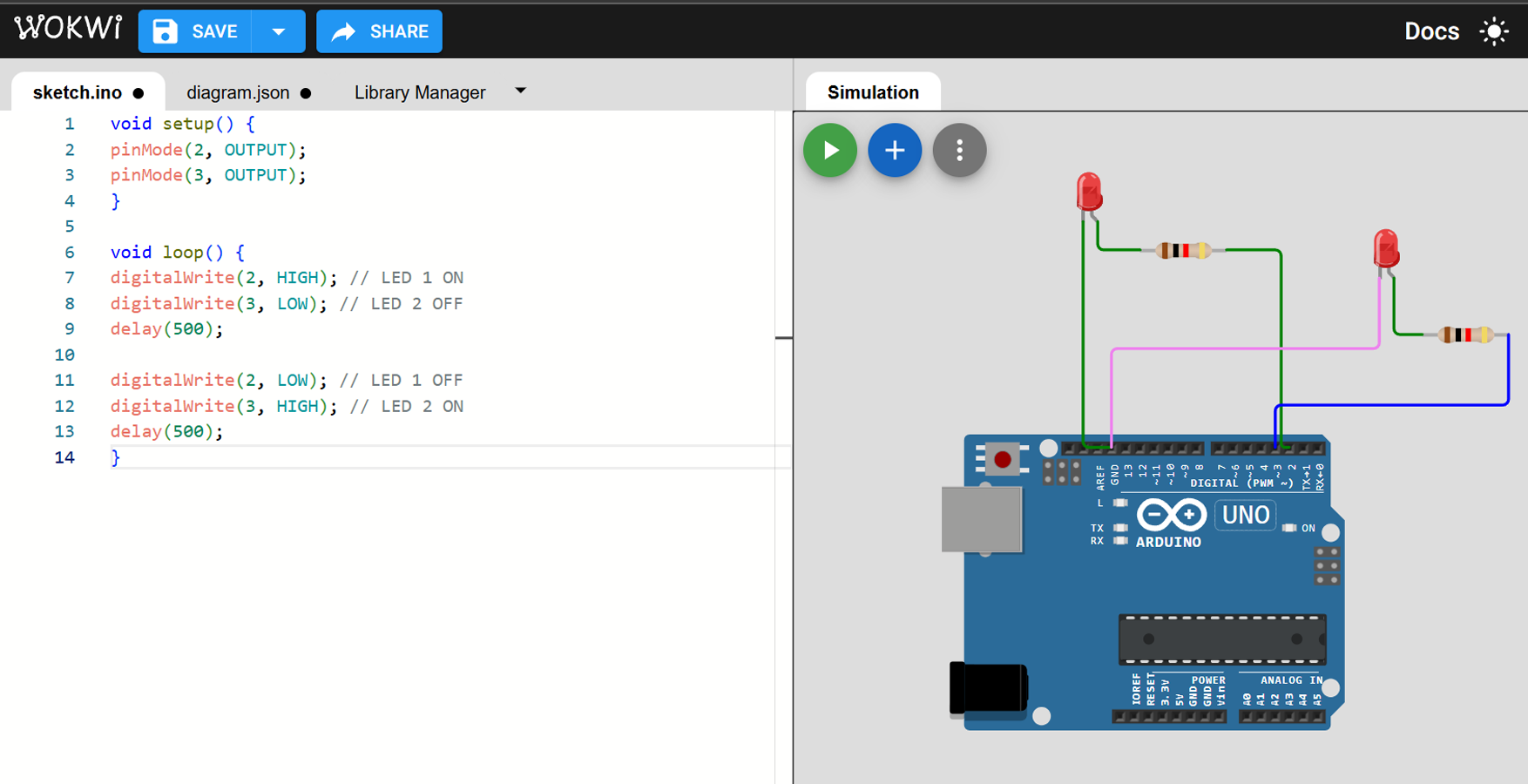Select the second red LED on the right

pos(1386,248)
